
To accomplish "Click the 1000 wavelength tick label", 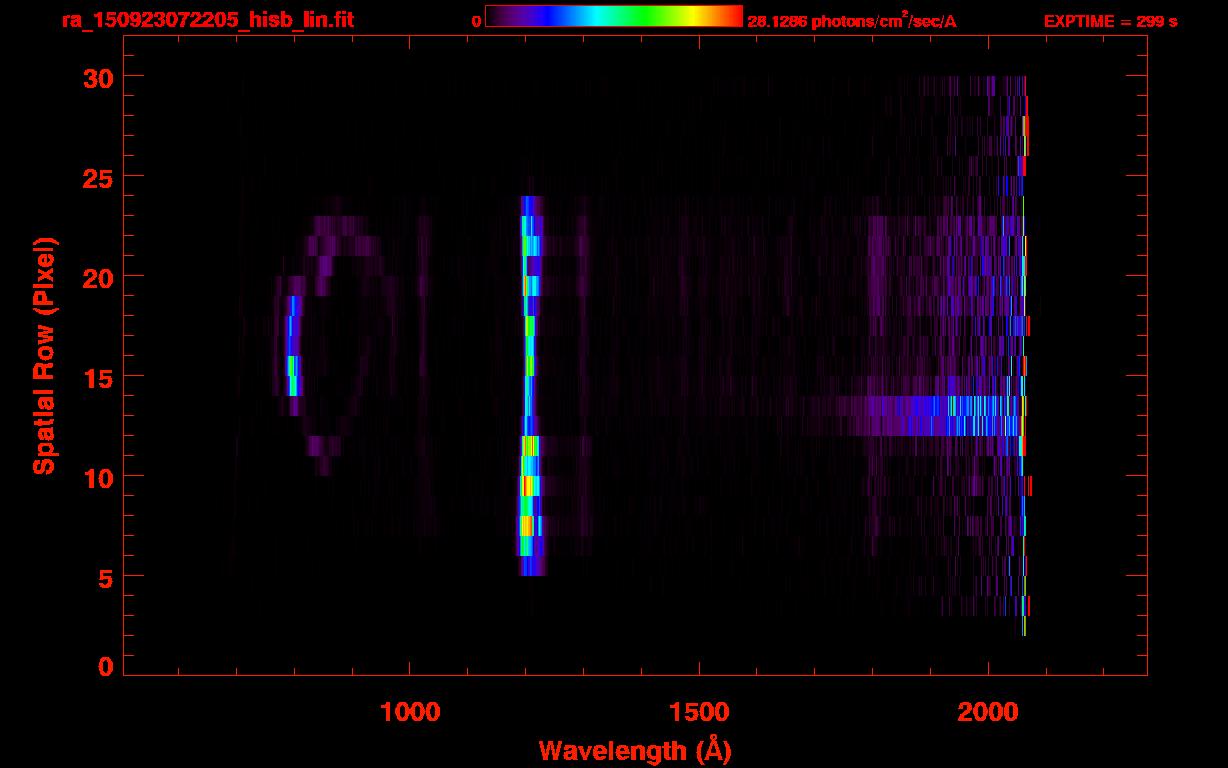I will [410, 711].
